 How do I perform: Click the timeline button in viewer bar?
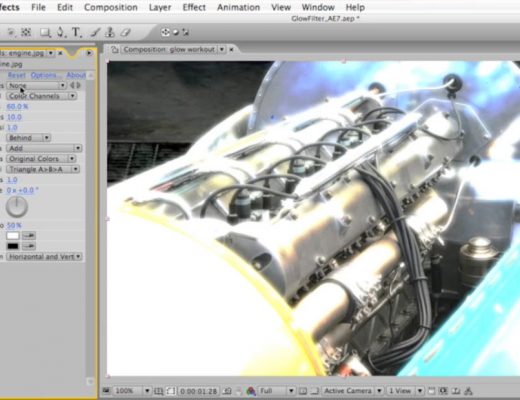(x=456, y=391)
